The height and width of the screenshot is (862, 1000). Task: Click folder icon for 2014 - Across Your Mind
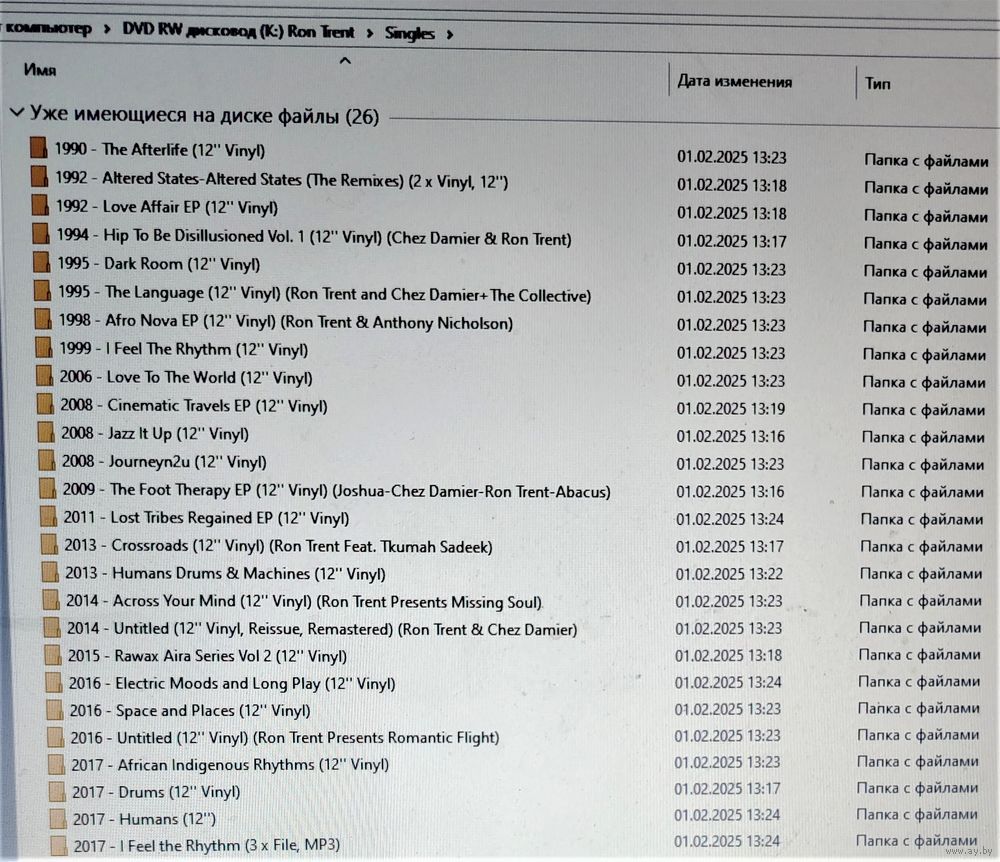(50, 599)
